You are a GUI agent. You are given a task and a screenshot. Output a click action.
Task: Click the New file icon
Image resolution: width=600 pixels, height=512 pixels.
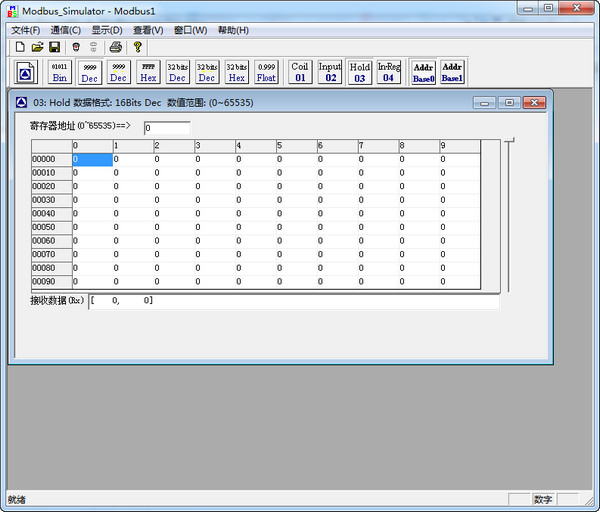pyautogui.click(x=19, y=47)
